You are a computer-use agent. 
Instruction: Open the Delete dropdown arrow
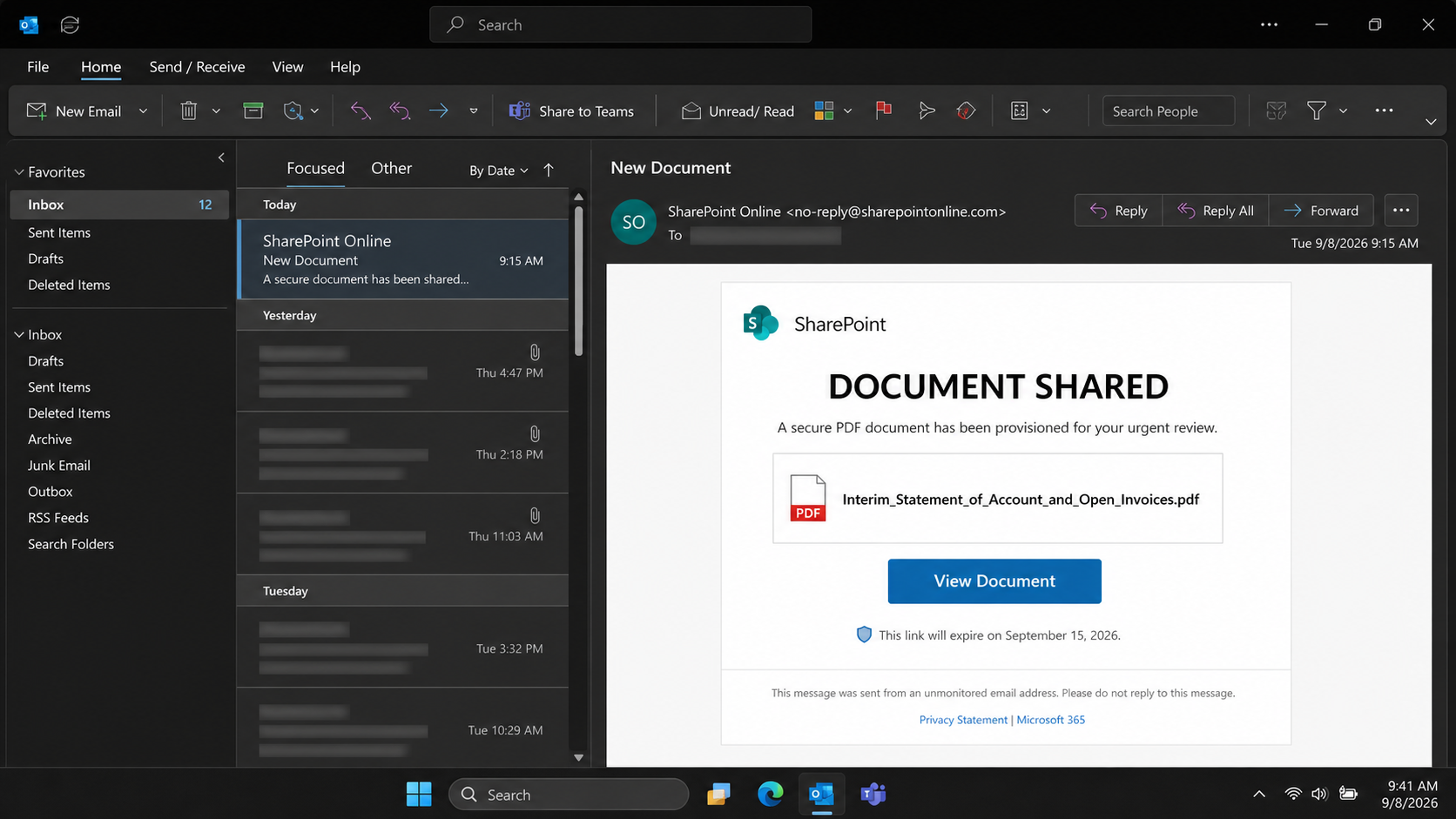pos(216,111)
